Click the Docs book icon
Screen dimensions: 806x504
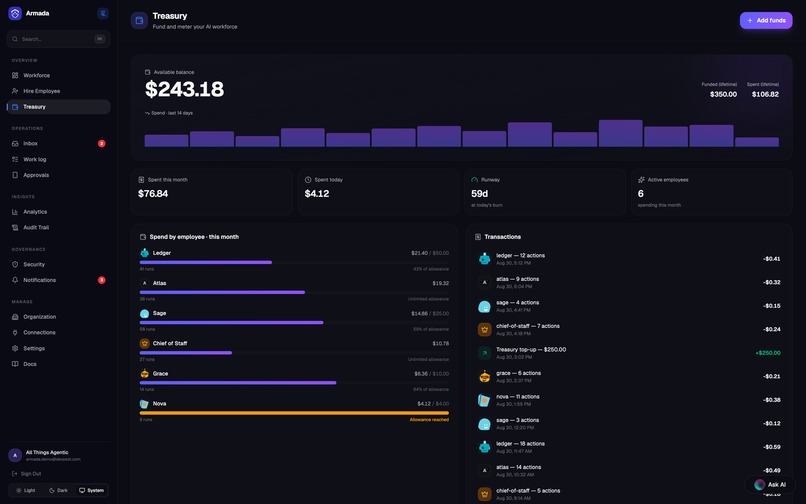coord(15,364)
